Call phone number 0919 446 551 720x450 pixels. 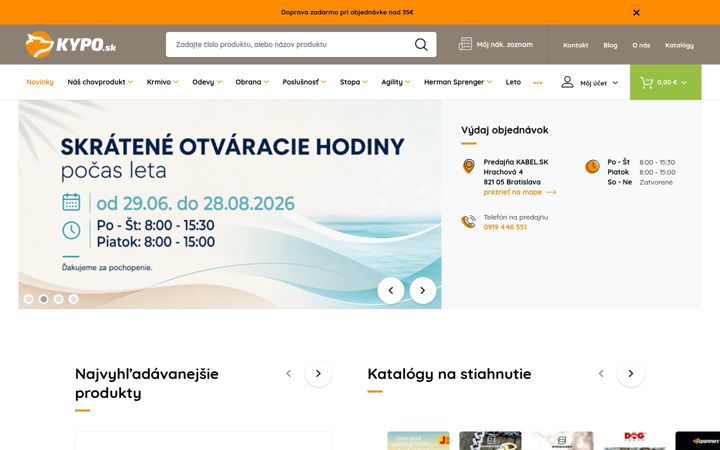tap(505, 227)
